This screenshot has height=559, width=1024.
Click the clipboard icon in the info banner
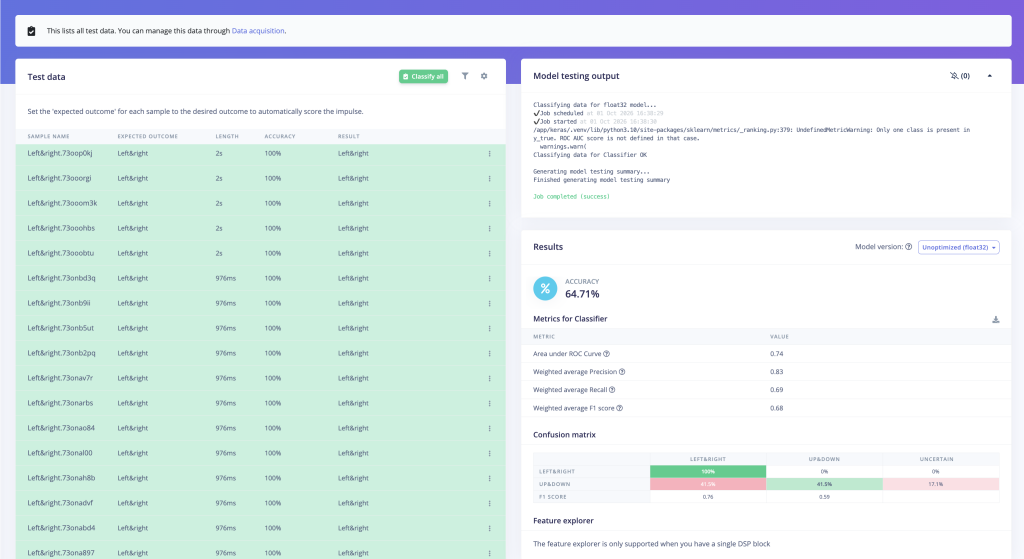pyautogui.click(x=31, y=31)
